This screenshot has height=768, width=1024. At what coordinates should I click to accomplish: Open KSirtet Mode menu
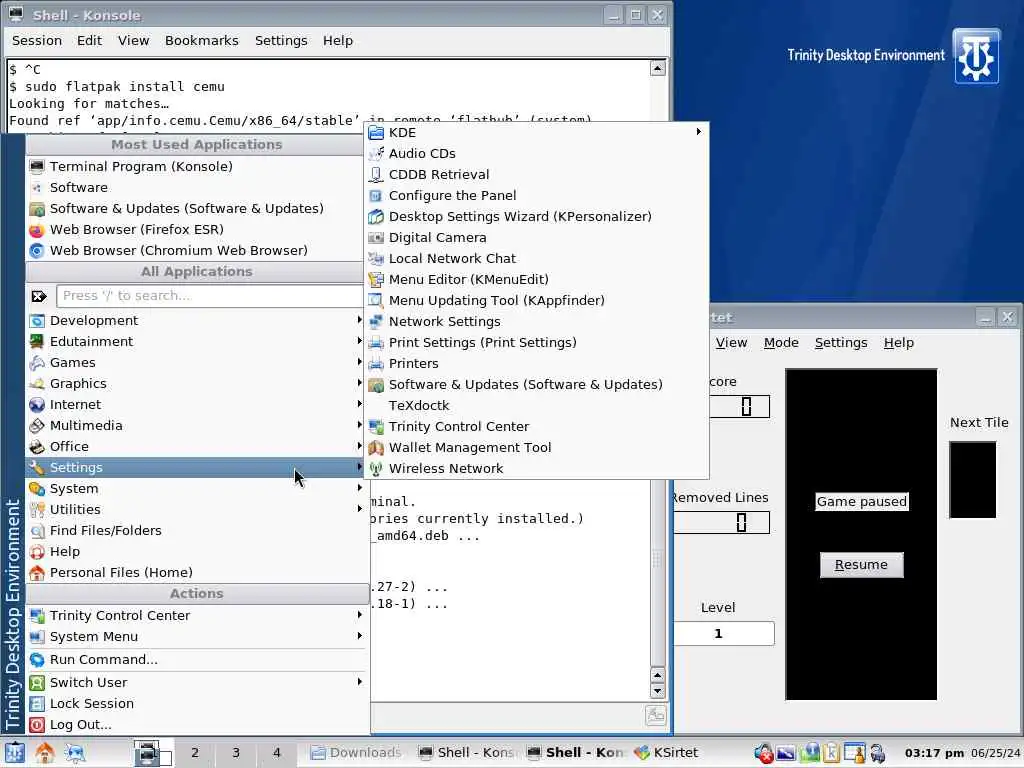click(781, 343)
